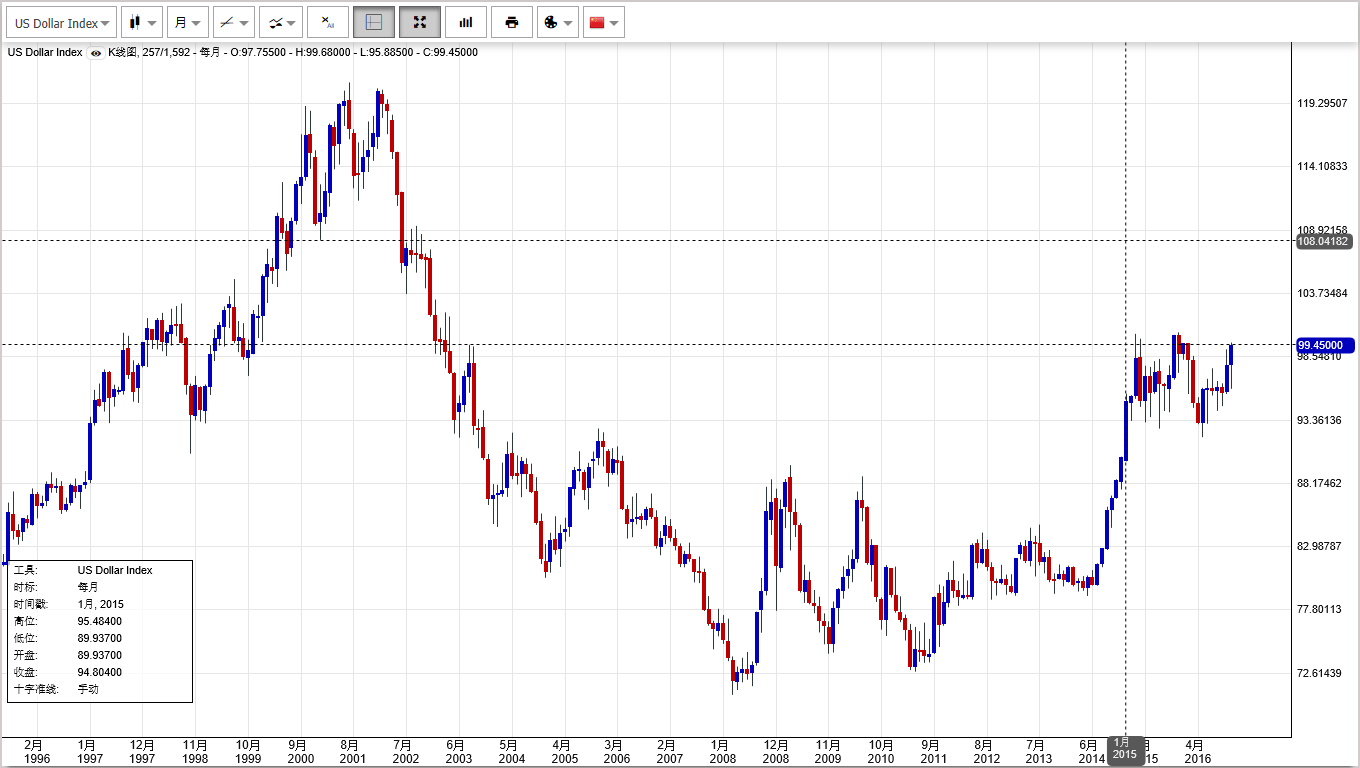Click the 99.45000 current price label

coord(1324,344)
